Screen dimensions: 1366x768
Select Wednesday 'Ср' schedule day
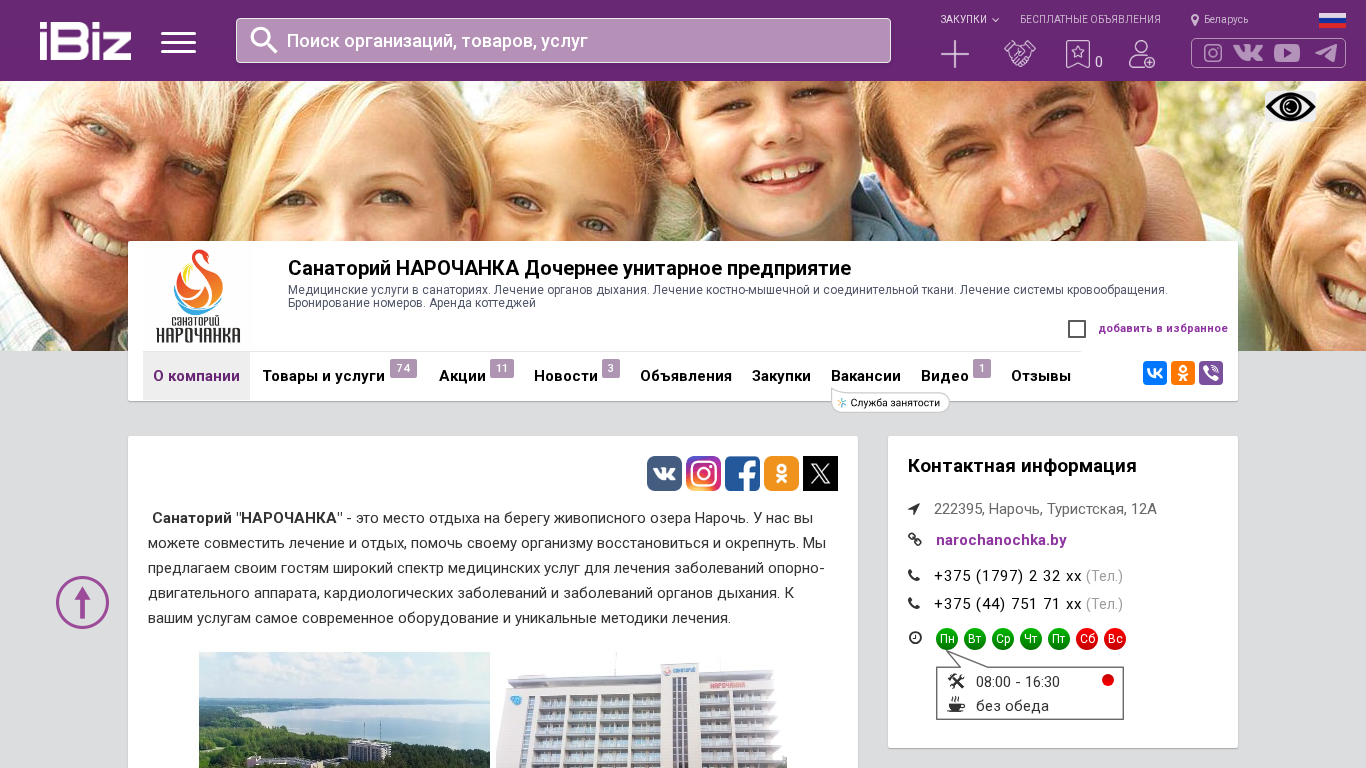[x=1003, y=639]
